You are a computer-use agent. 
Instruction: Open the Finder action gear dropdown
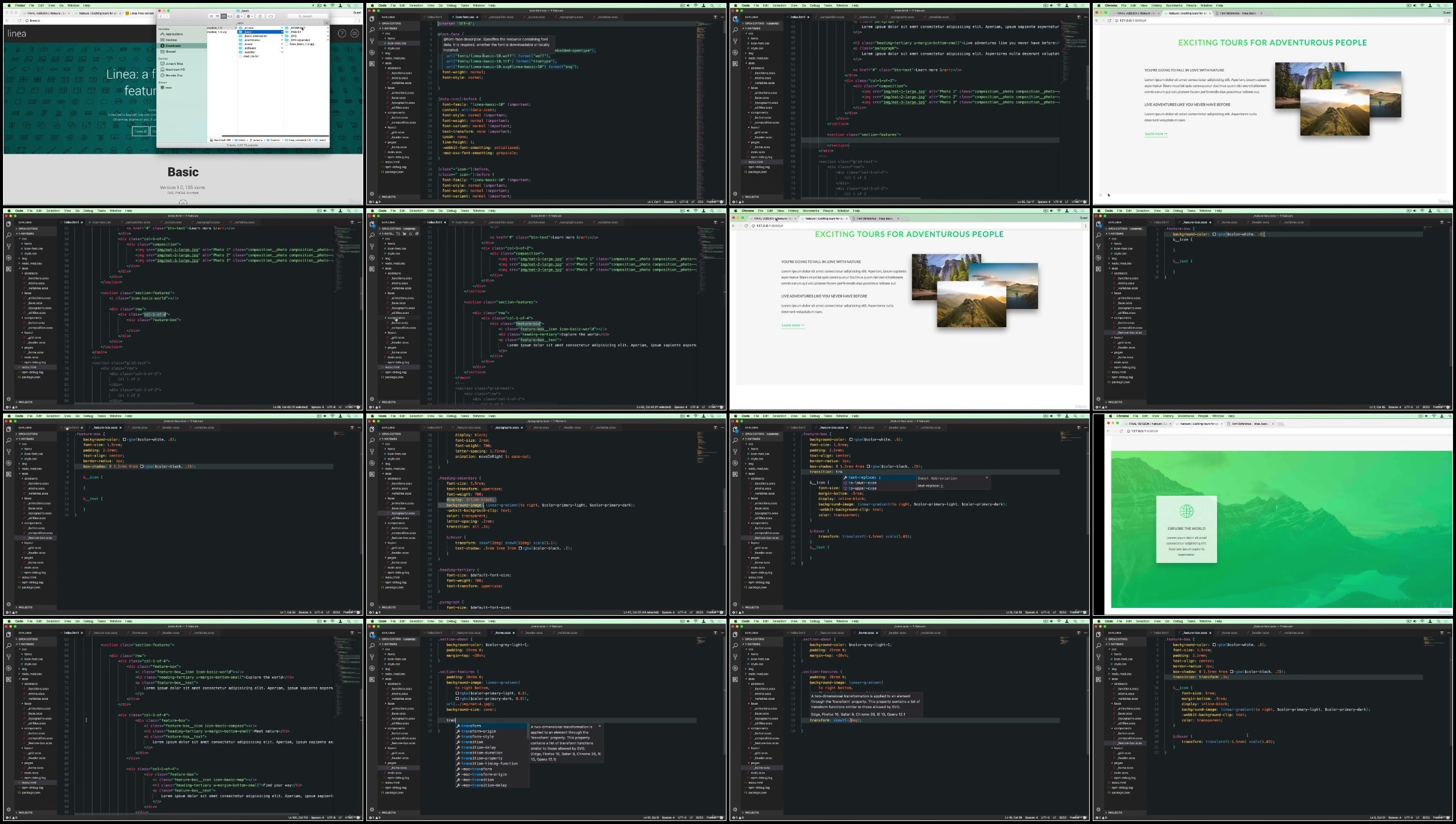point(249,16)
